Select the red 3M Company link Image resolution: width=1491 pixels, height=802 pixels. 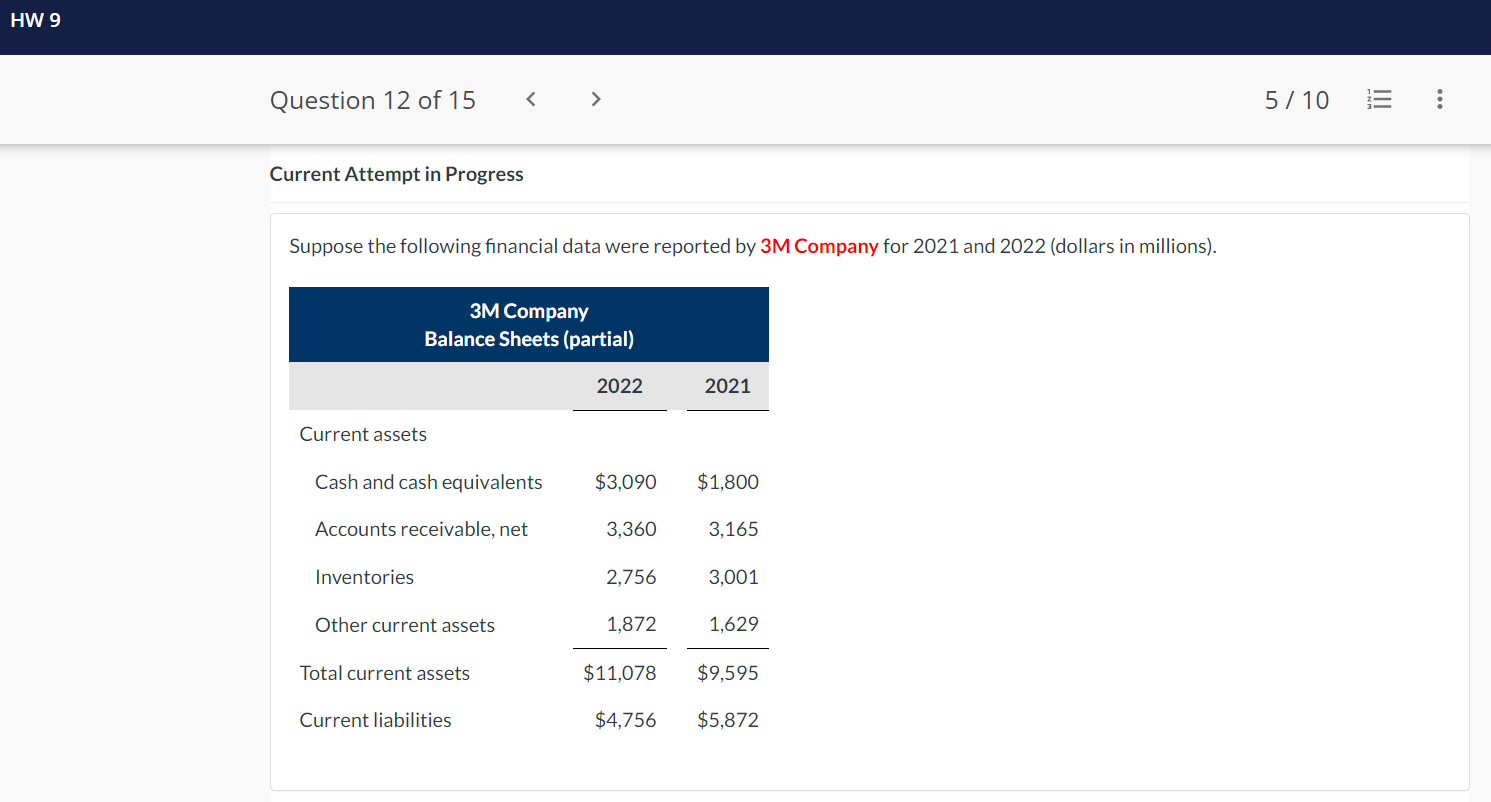819,246
